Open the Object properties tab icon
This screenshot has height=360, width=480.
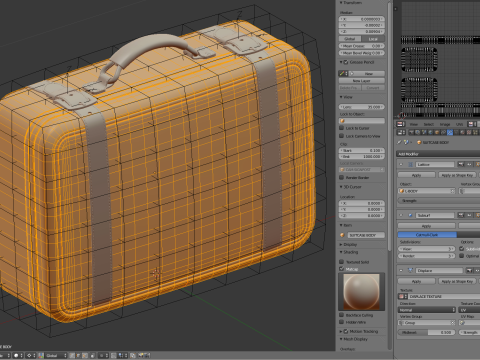[437, 132]
